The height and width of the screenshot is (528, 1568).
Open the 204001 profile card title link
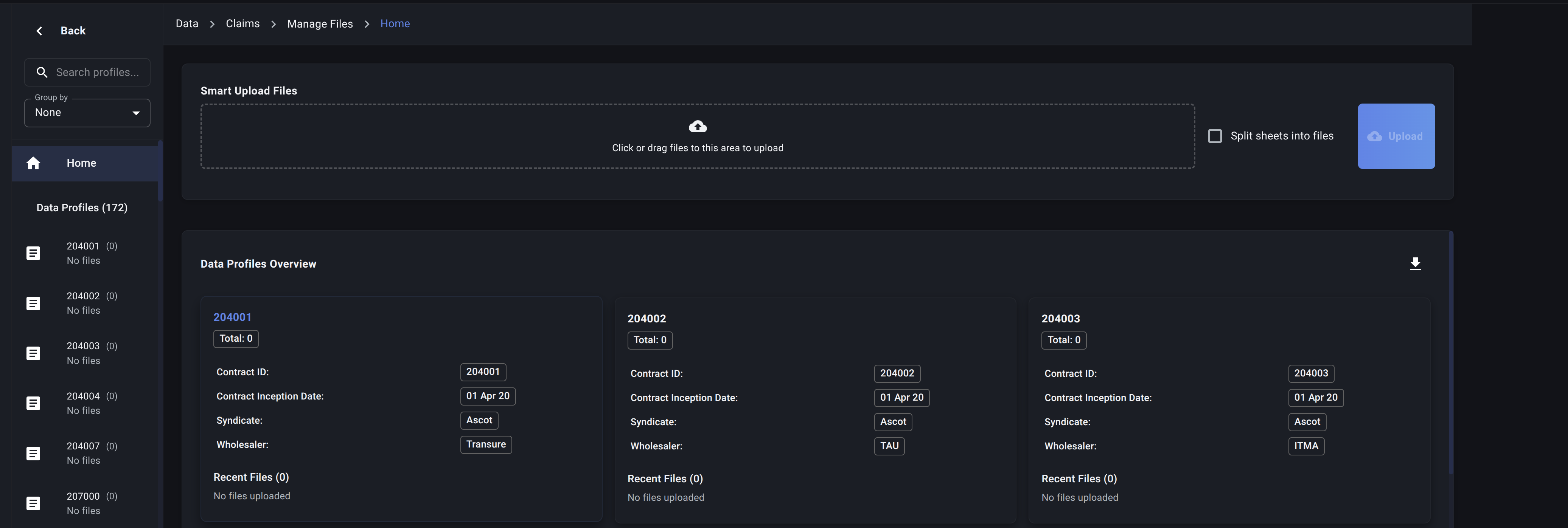click(x=232, y=317)
